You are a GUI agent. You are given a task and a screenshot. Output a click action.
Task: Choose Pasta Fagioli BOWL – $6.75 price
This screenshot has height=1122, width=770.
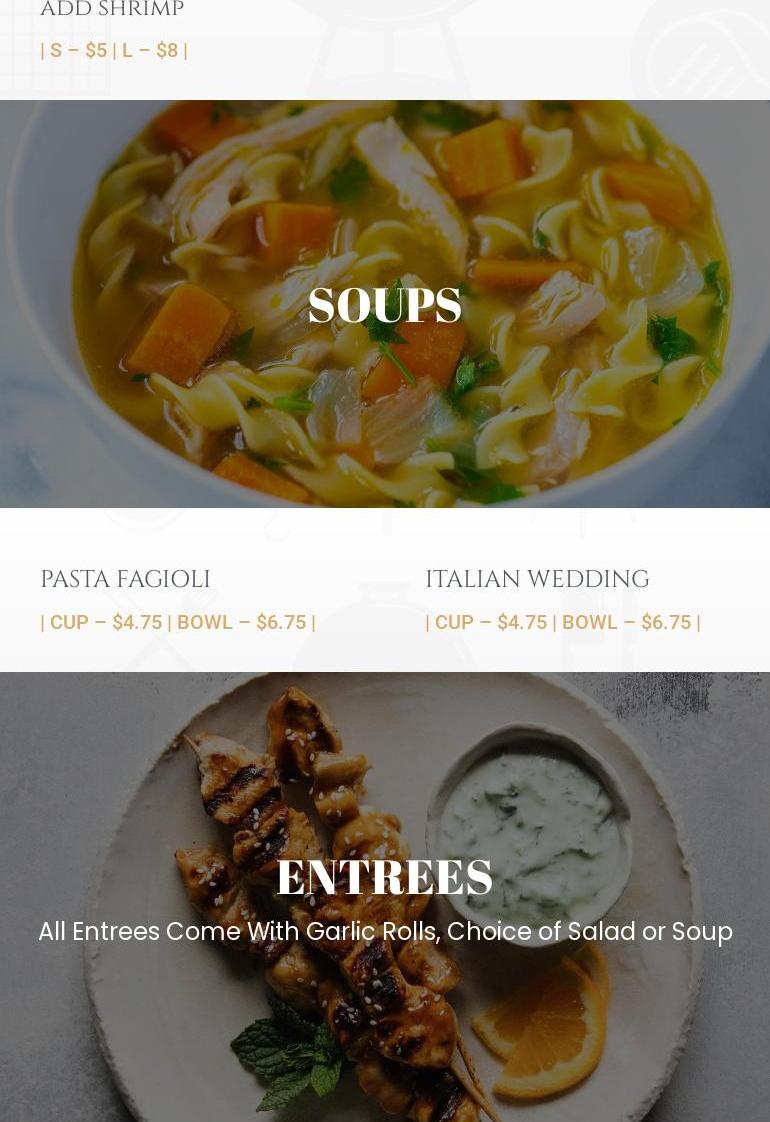pyautogui.click(x=242, y=622)
